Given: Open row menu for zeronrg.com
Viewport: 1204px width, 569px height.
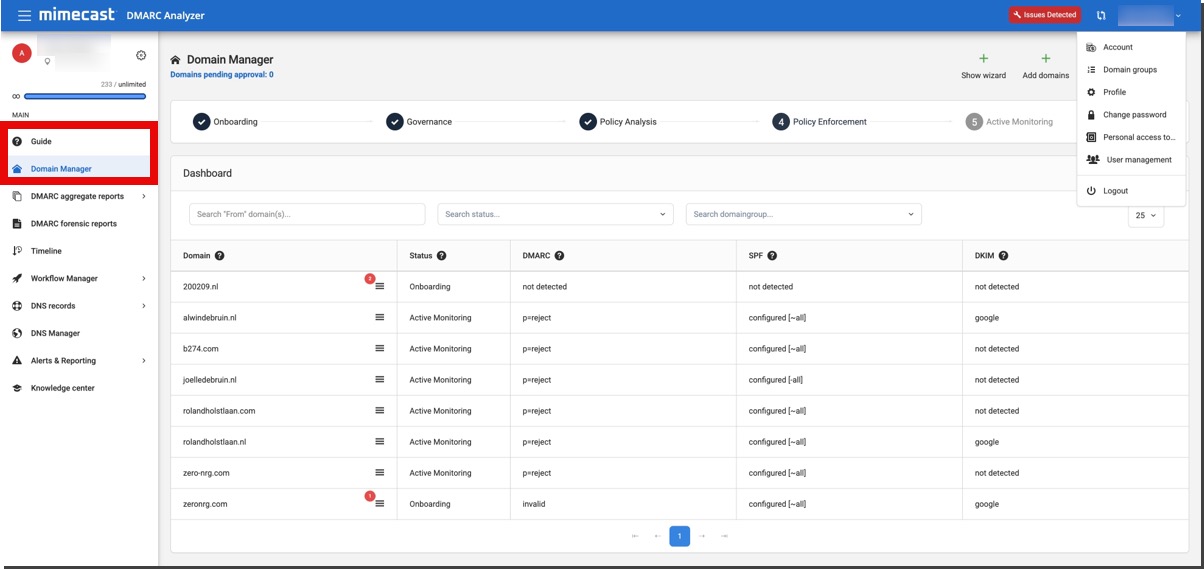Looking at the screenshot, I should pos(379,504).
